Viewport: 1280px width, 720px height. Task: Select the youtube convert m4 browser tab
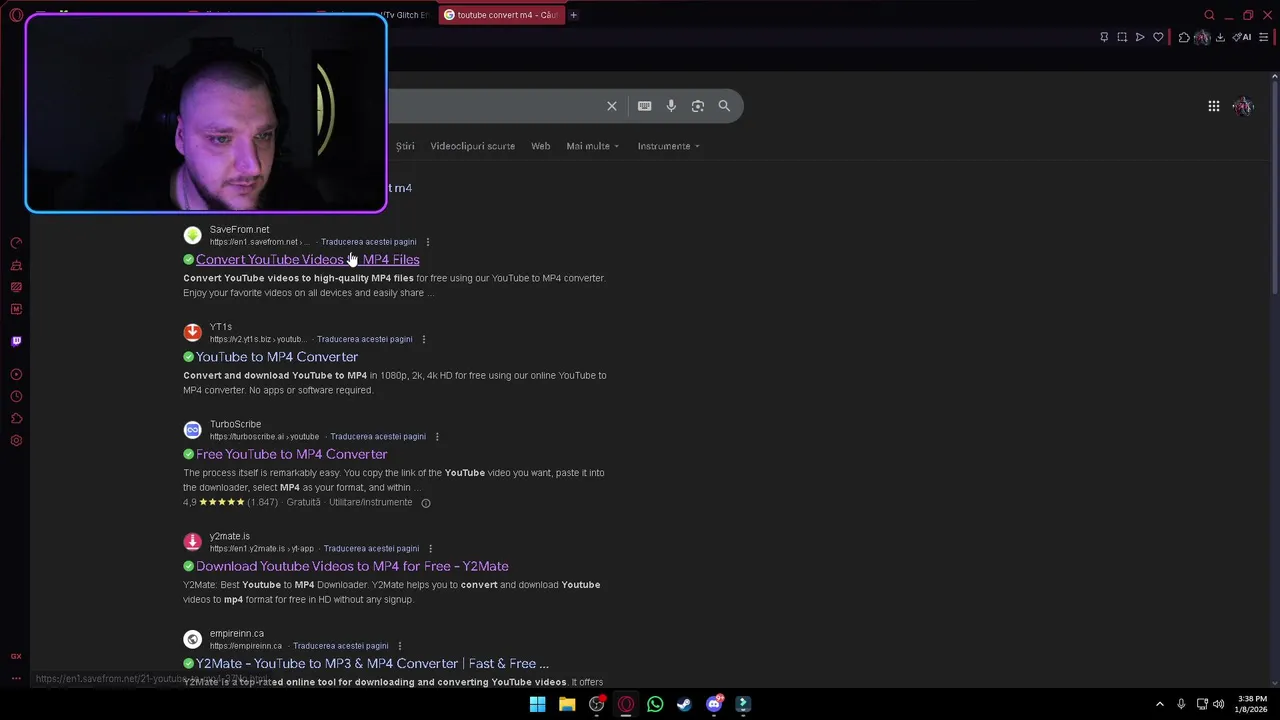(x=501, y=15)
